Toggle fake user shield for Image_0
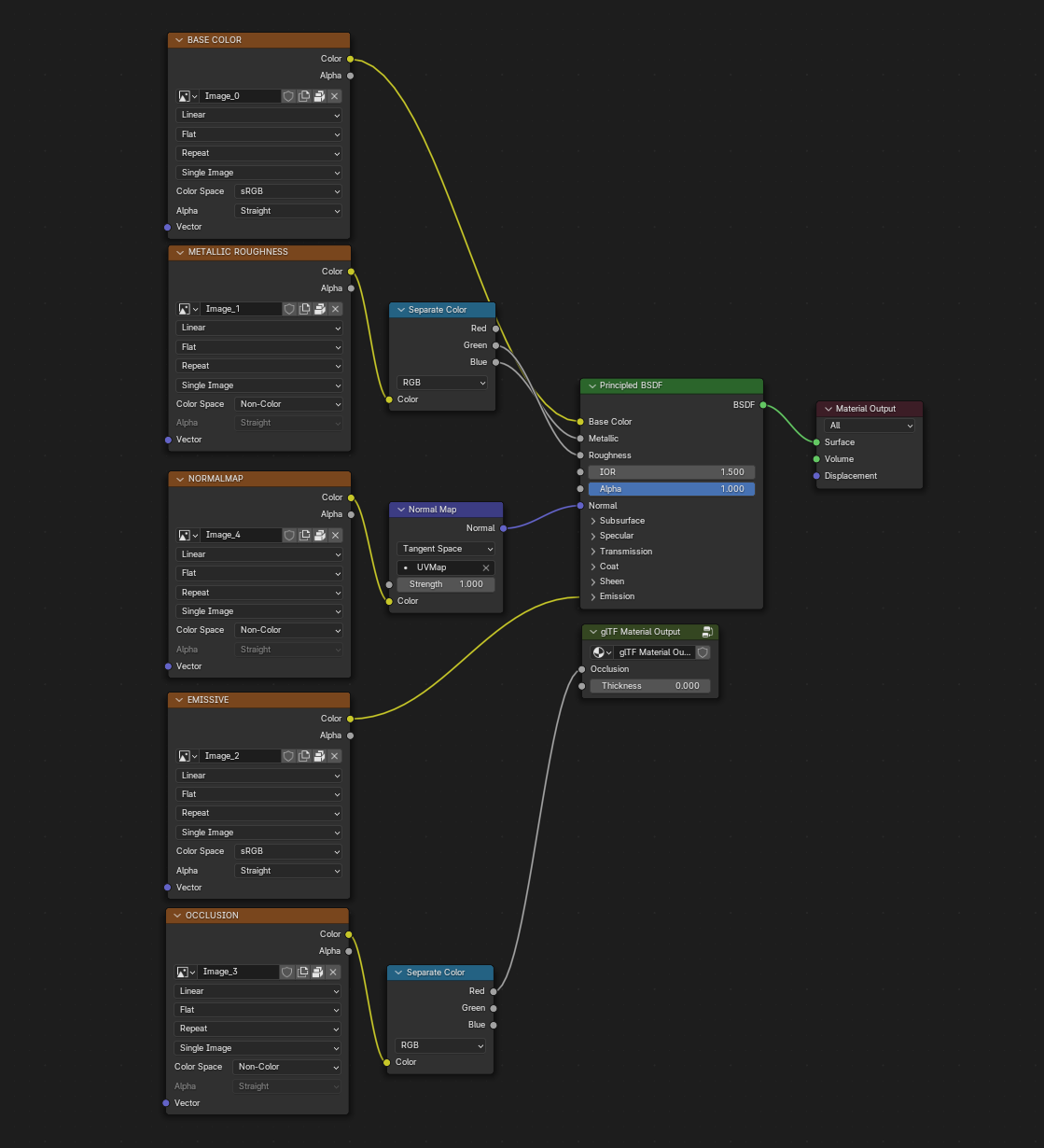 click(288, 95)
